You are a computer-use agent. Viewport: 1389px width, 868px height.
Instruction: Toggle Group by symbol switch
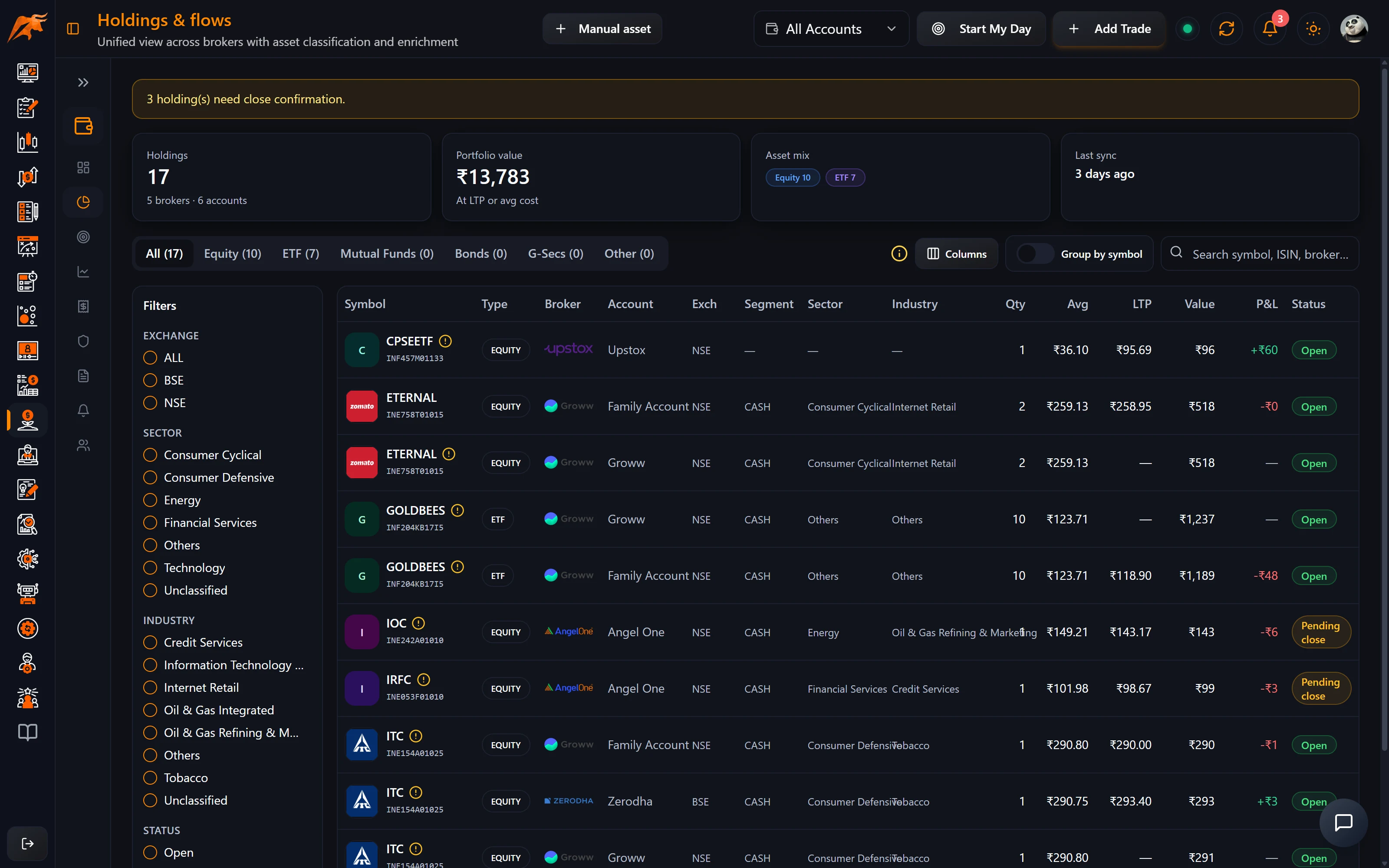[x=1035, y=254]
